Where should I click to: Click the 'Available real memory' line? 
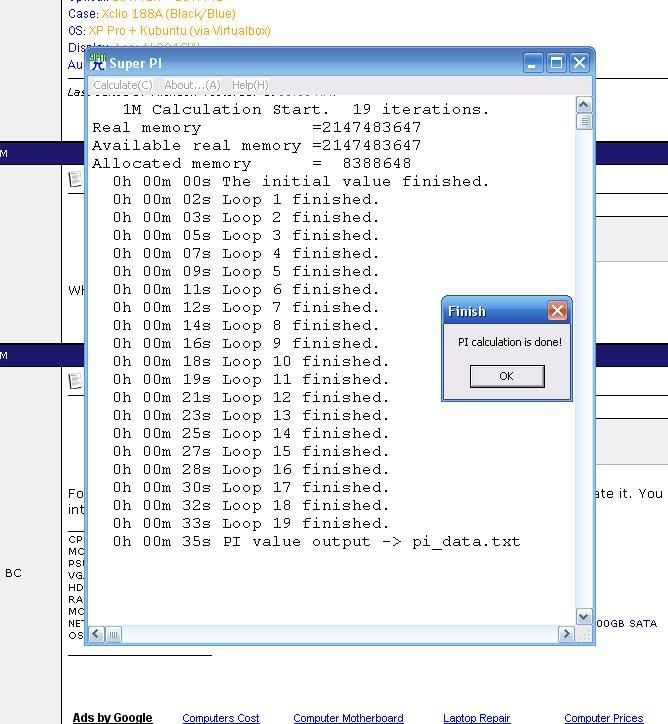click(x=257, y=145)
